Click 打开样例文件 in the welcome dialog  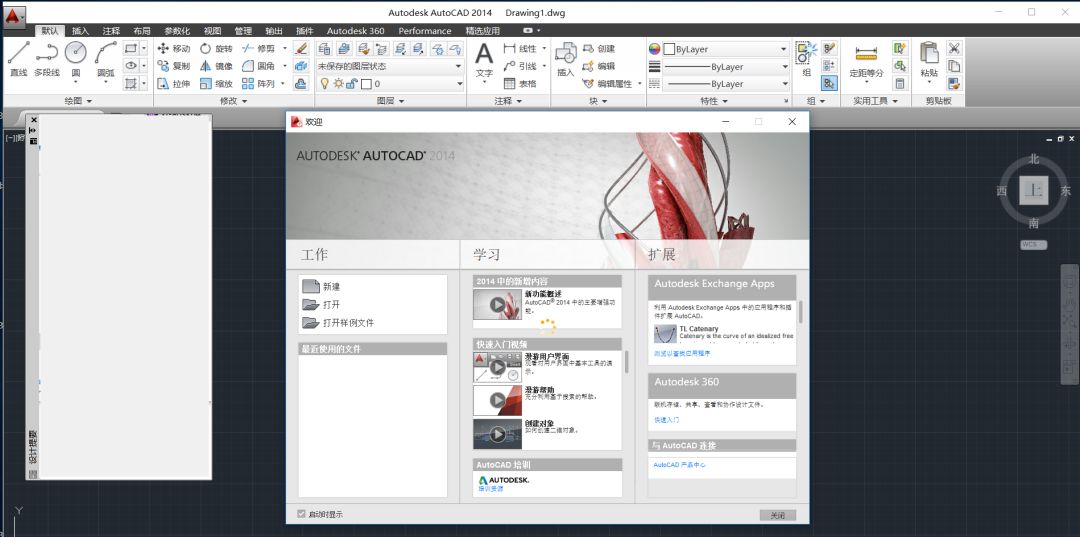click(338, 322)
